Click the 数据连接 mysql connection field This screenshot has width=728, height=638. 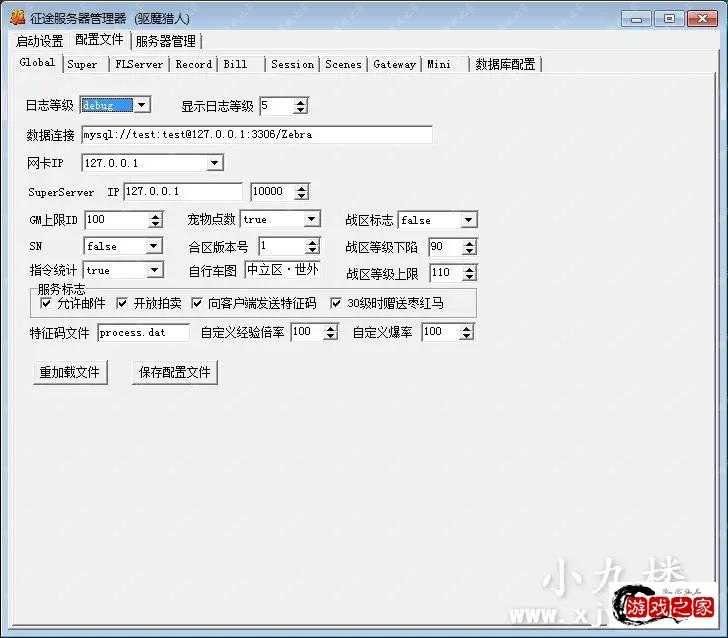tap(257, 135)
